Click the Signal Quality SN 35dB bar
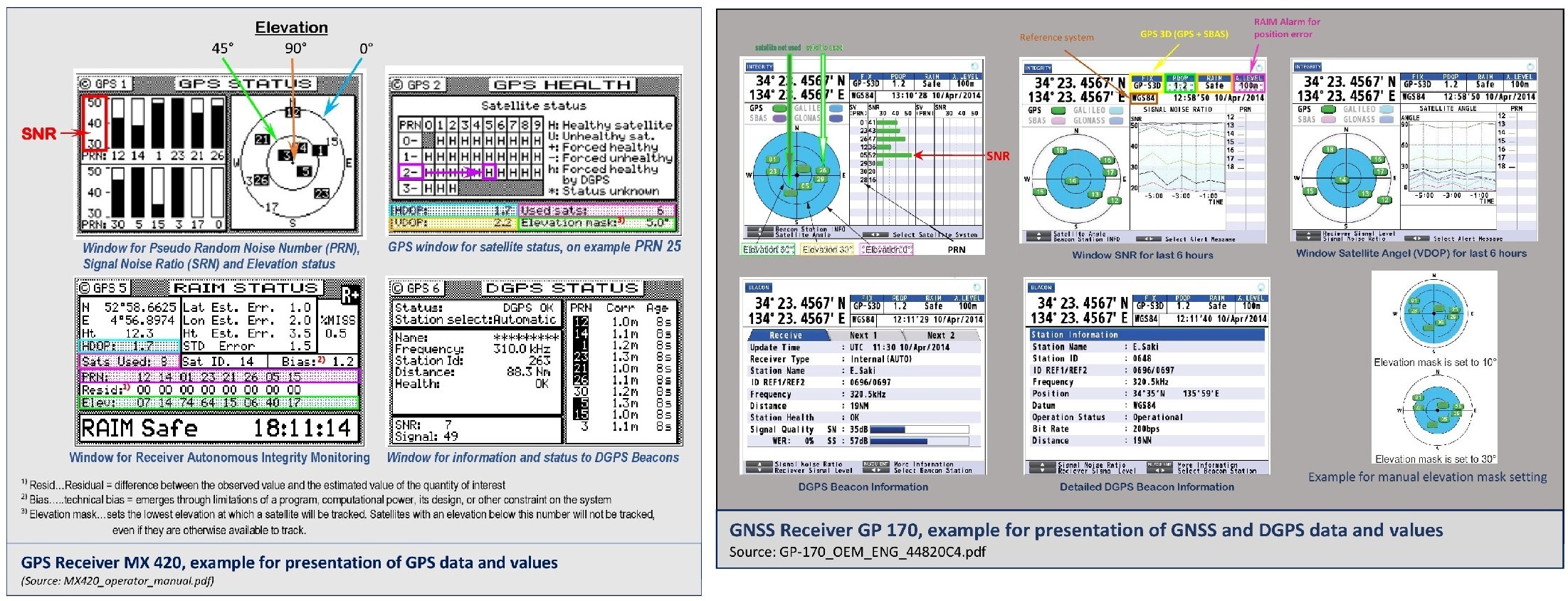 click(x=918, y=429)
